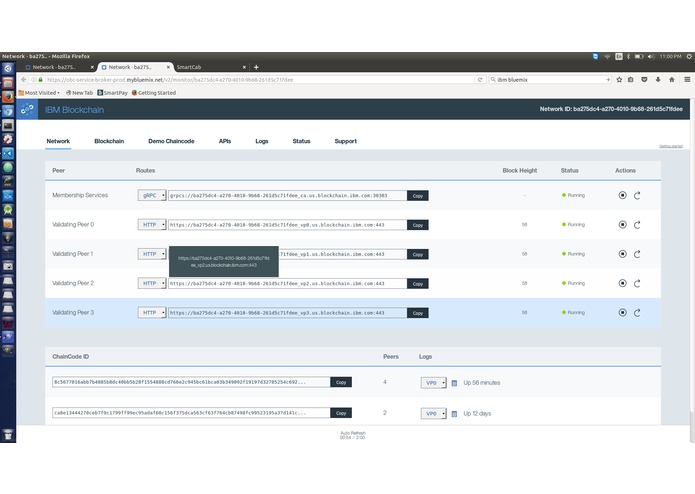The image size is (695, 494).
Task: Reload the page in Firefox
Action: click(x=480, y=80)
